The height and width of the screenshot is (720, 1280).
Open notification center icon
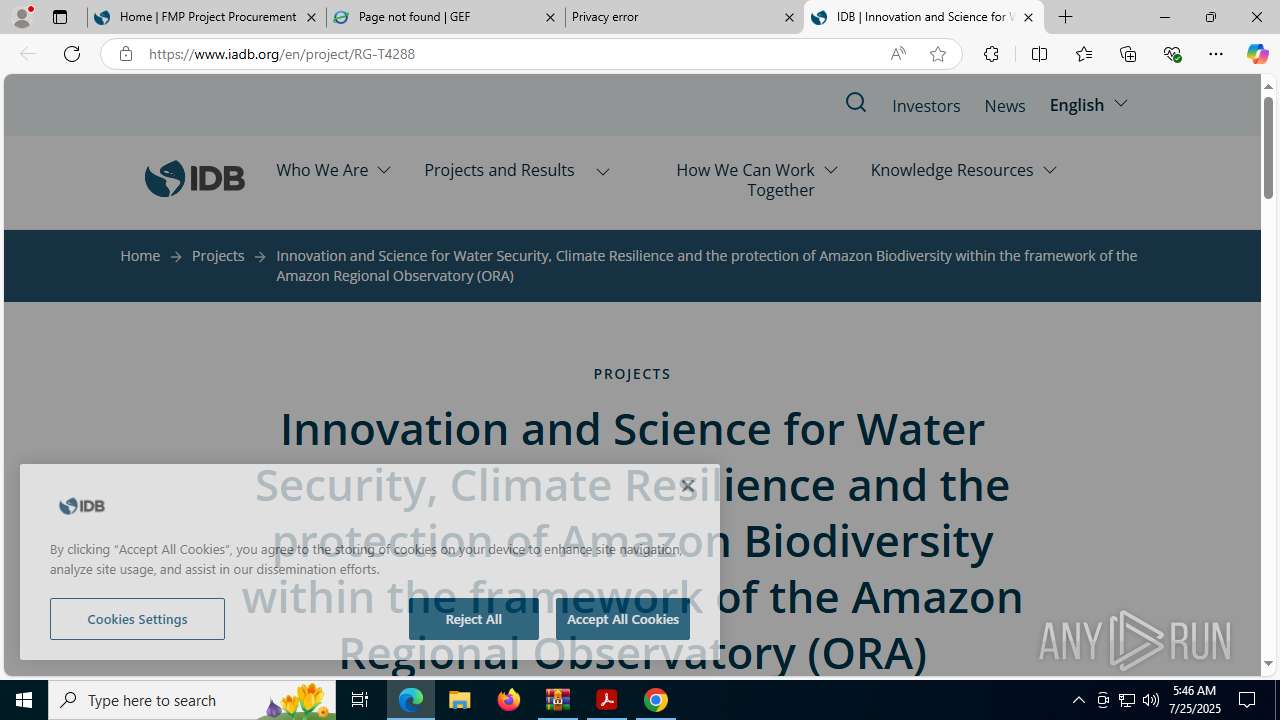tap(1247, 700)
